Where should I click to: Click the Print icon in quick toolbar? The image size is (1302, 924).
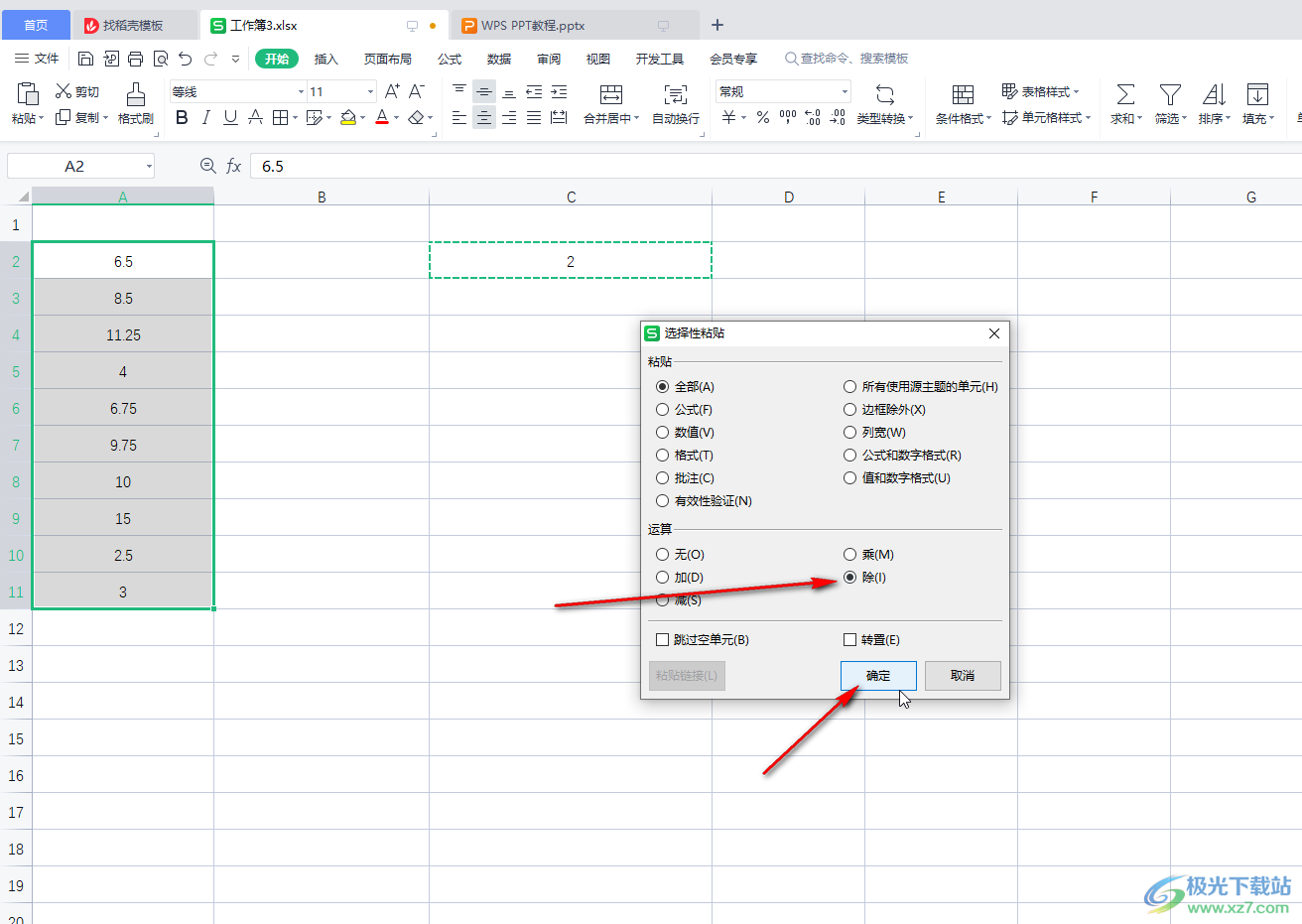pyautogui.click(x=135, y=59)
